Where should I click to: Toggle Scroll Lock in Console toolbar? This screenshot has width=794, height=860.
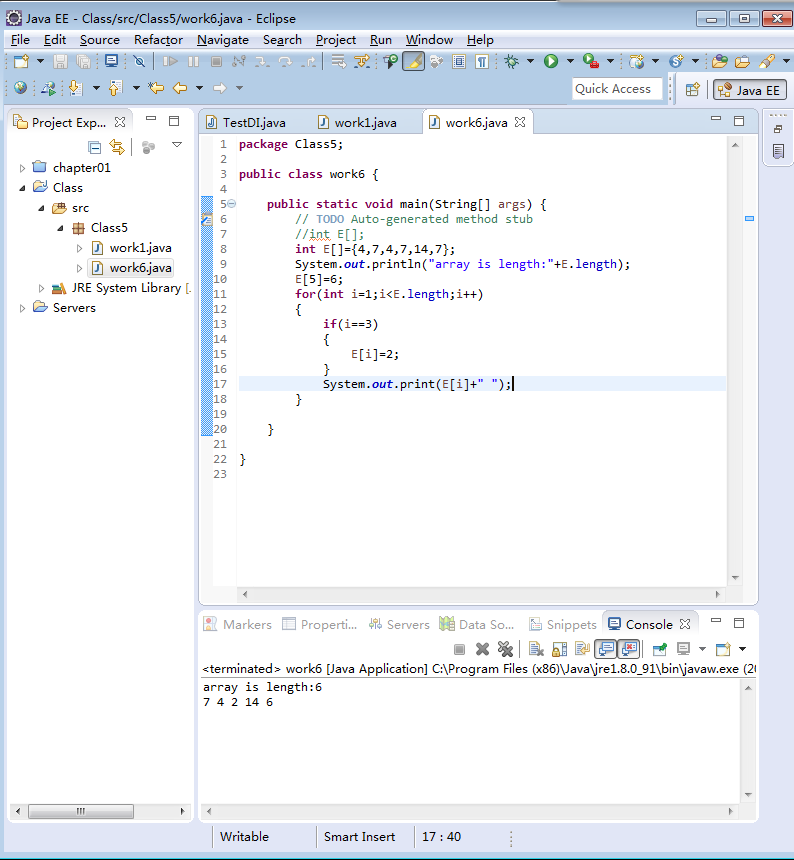tap(560, 650)
